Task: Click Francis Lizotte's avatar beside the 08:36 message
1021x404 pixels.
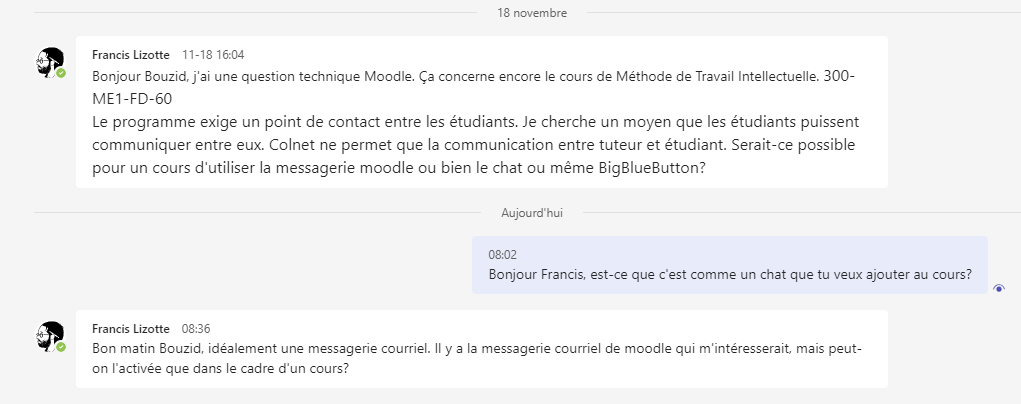Action: 50,336
